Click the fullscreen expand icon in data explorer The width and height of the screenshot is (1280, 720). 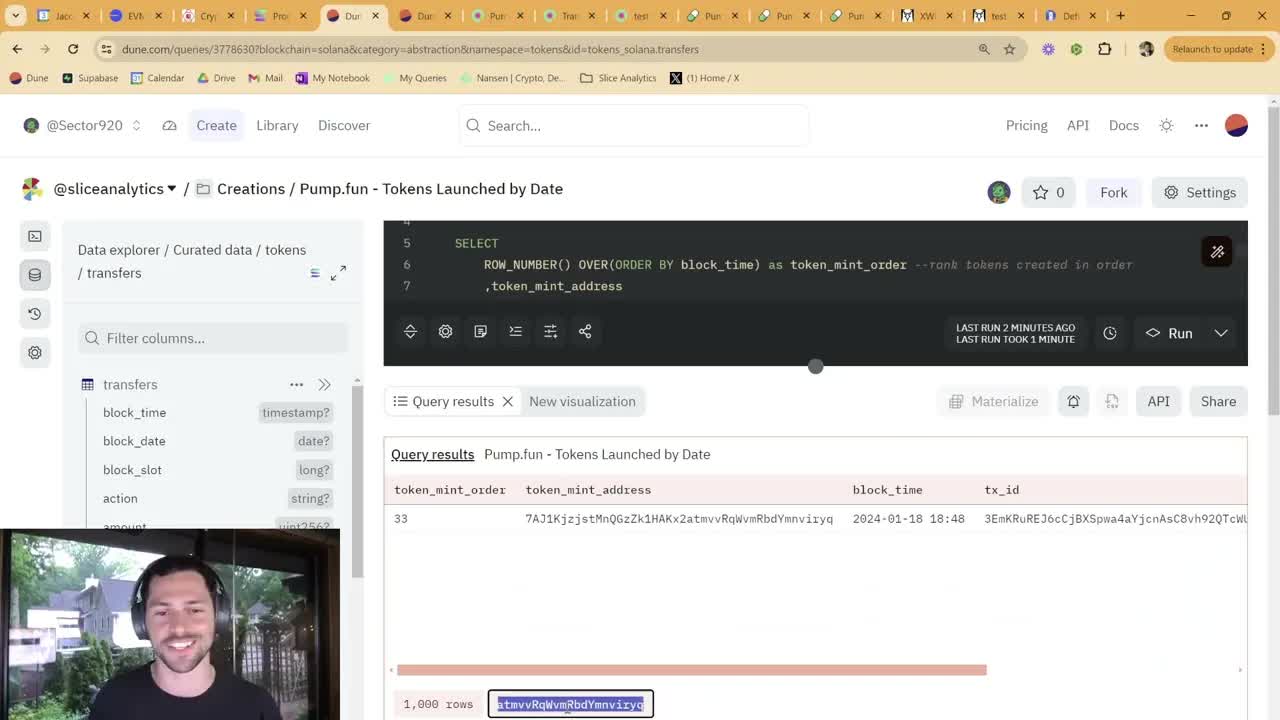(x=338, y=273)
